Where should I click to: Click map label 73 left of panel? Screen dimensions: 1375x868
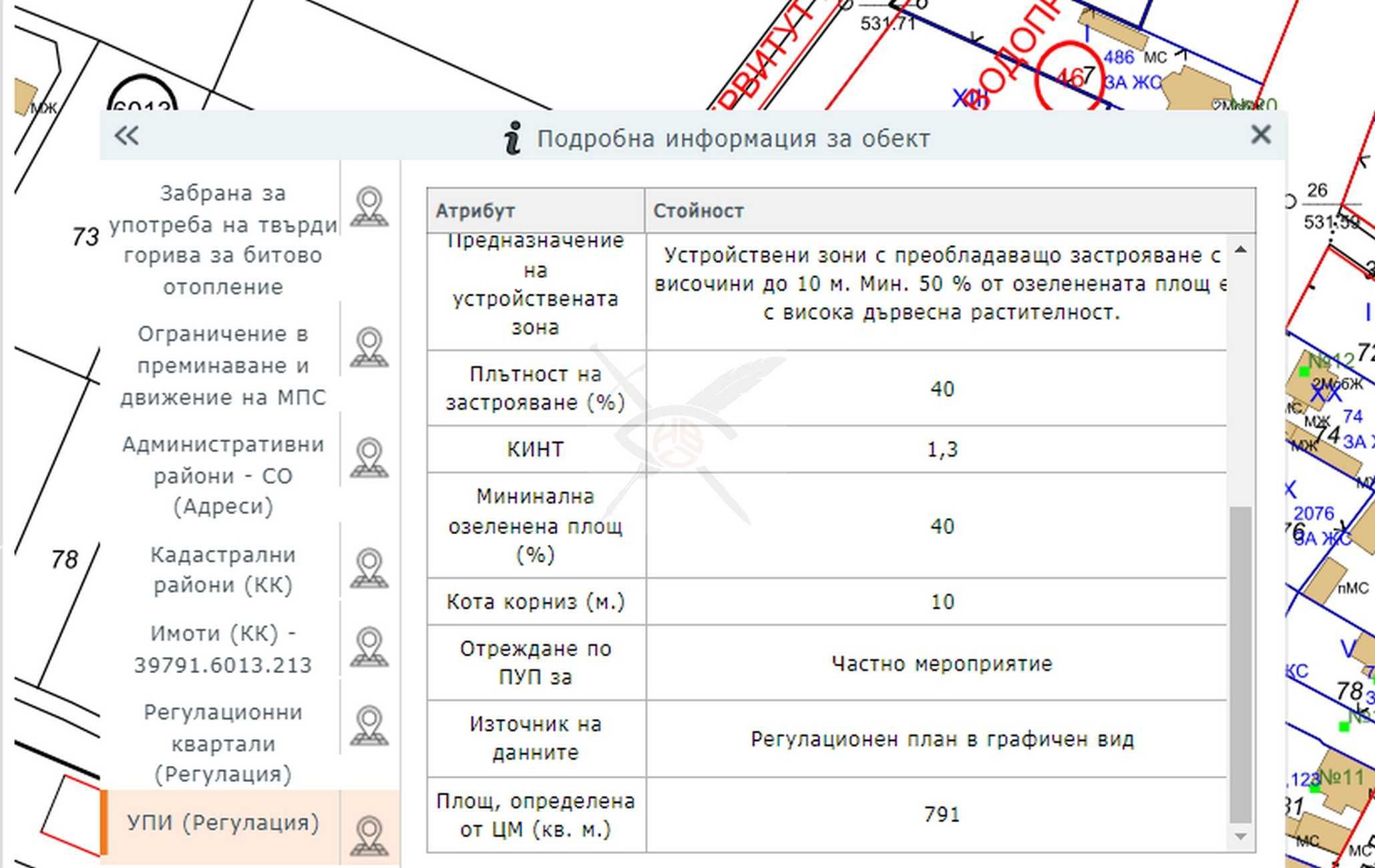click(85, 236)
